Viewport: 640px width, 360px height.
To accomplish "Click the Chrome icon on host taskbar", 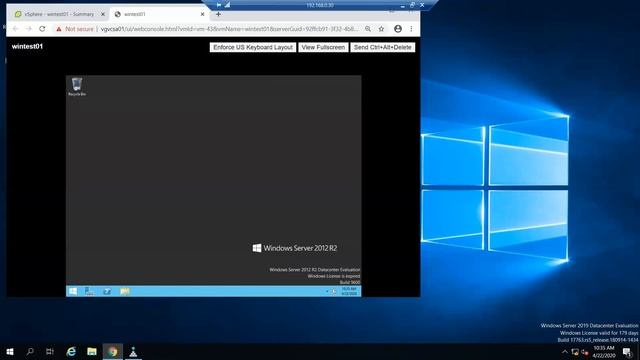I will (x=113, y=351).
